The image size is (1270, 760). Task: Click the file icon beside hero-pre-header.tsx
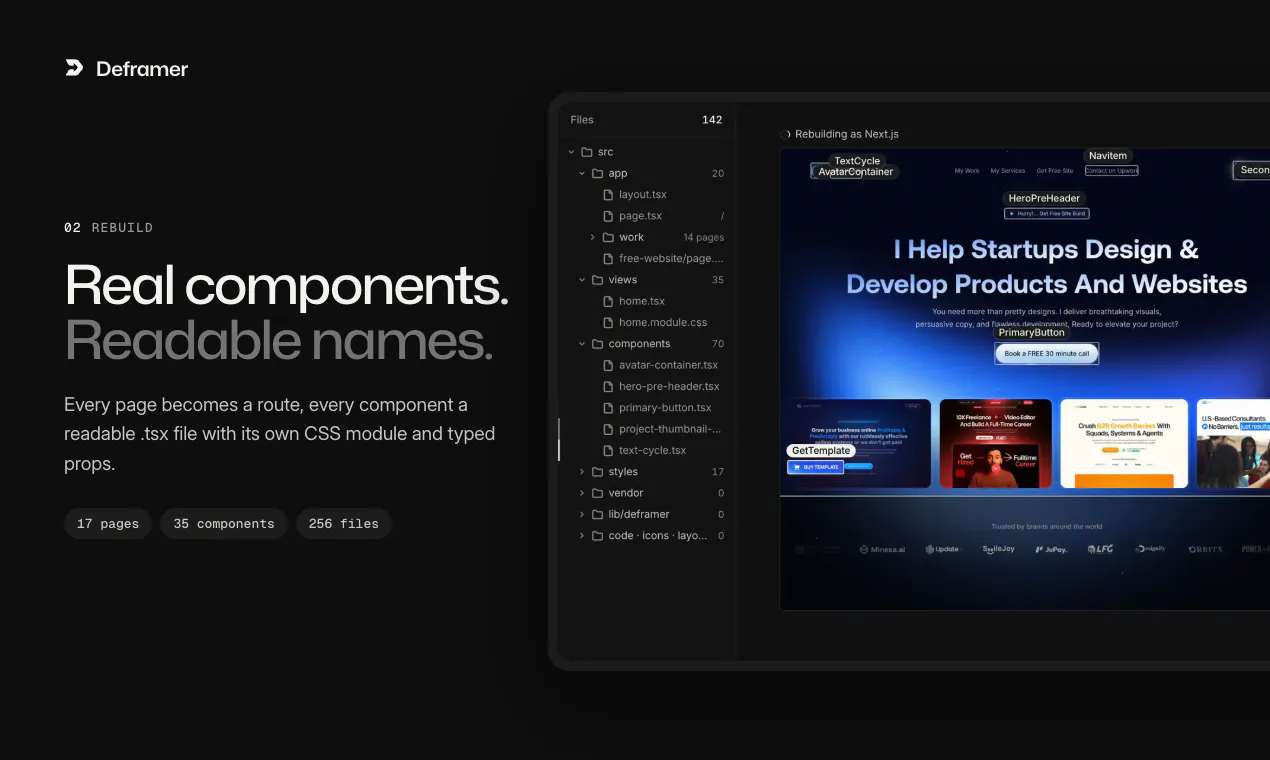tap(608, 386)
